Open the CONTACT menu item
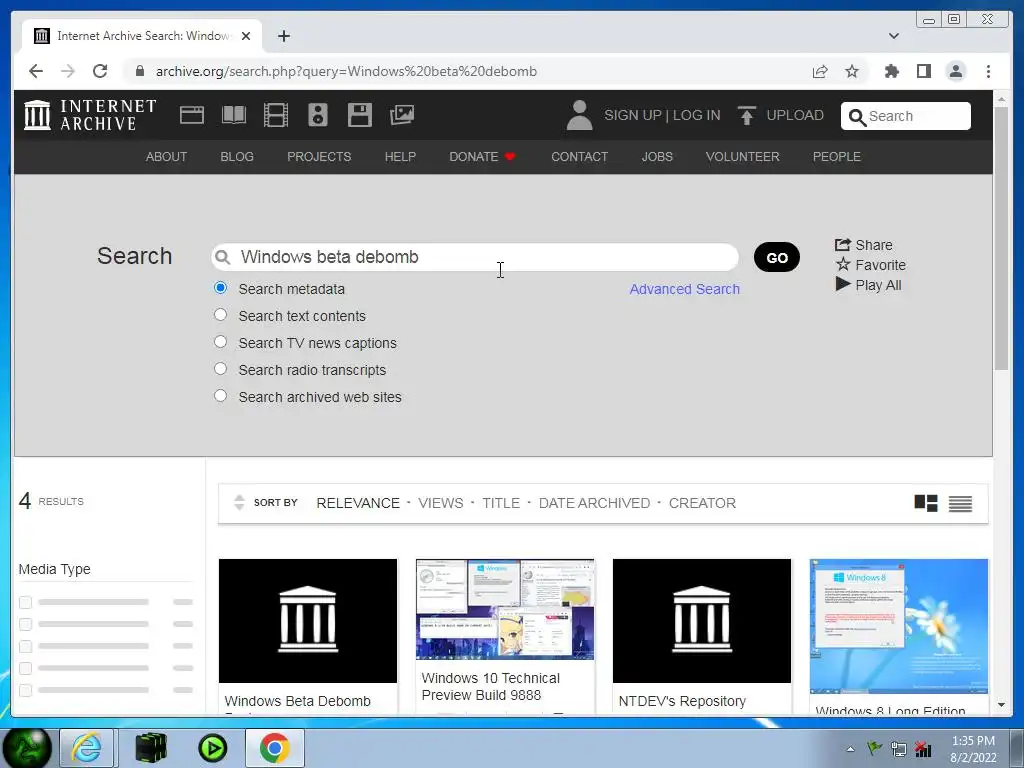Viewport: 1024px width, 768px height. 579,157
